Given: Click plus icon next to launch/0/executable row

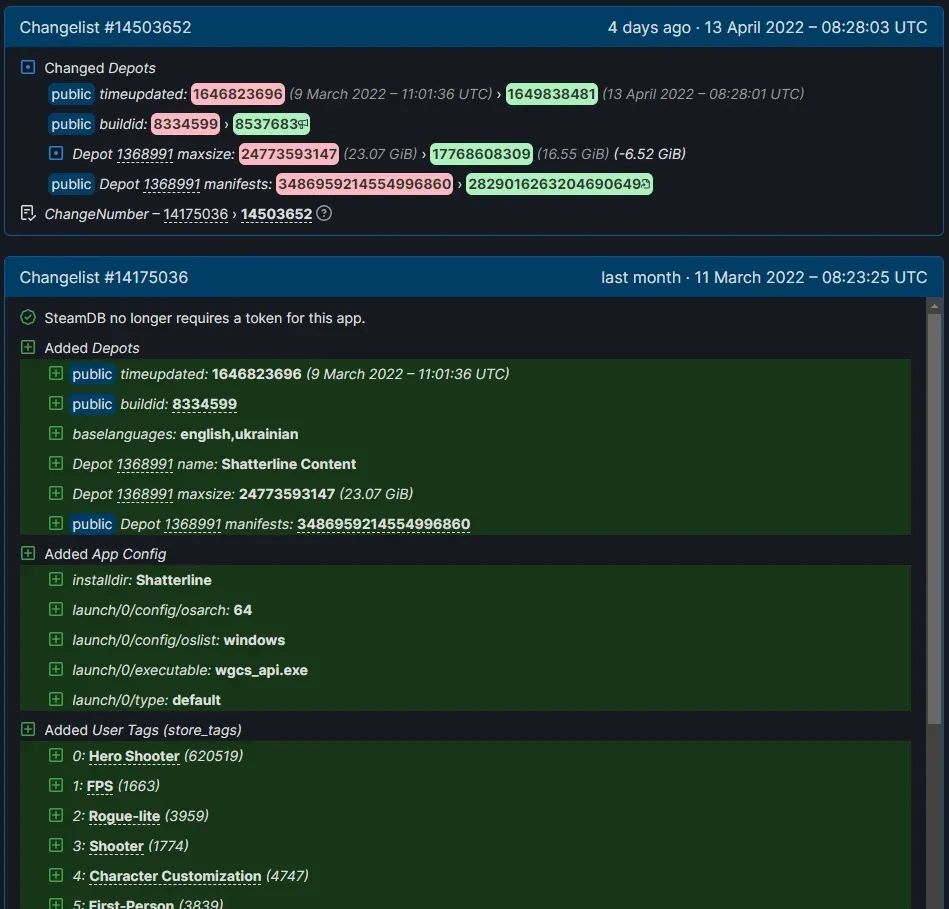Looking at the screenshot, I should (x=56, y=670).
